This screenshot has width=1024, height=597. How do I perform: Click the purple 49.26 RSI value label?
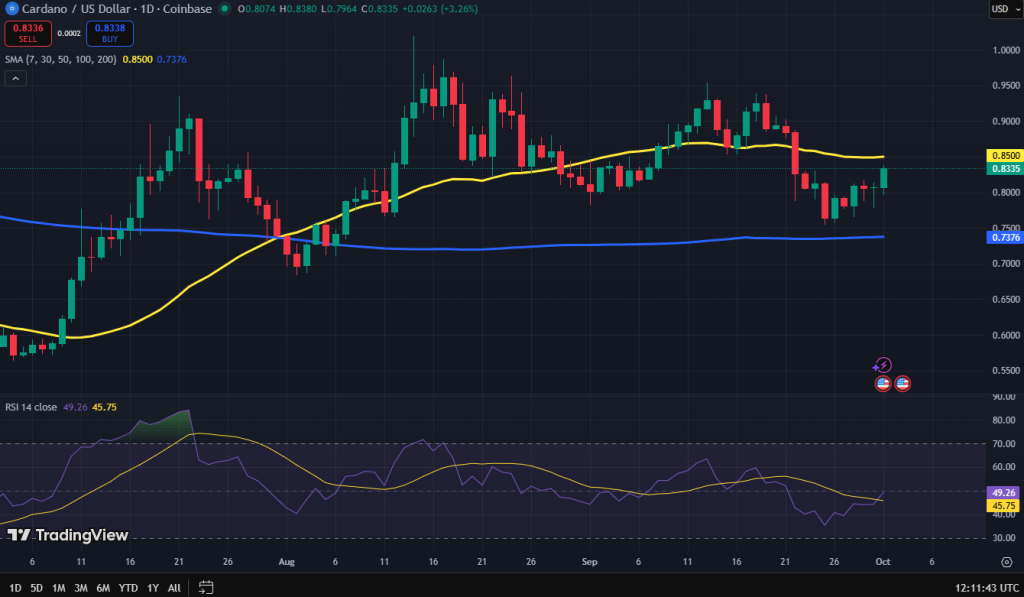[x=1004, y=493]
